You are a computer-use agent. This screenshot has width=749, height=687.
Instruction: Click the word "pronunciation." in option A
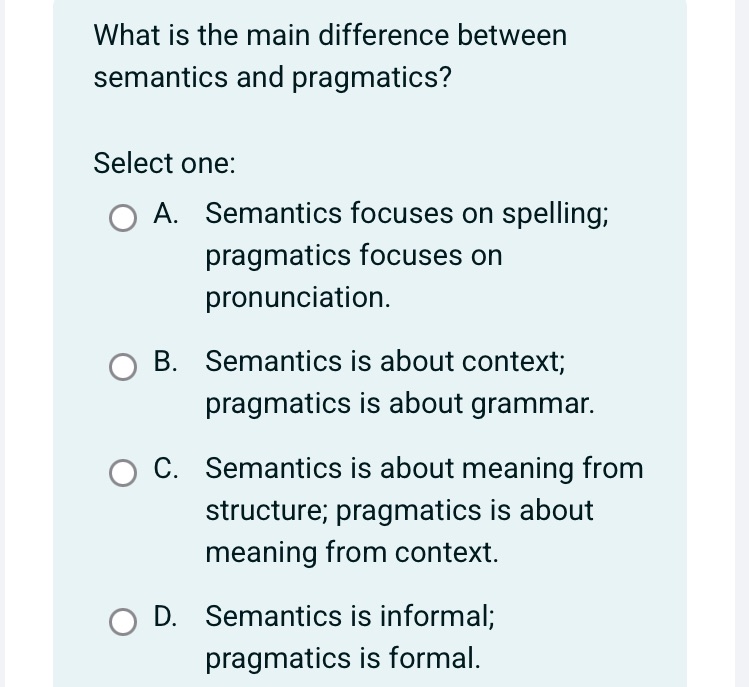click(298, 298)
